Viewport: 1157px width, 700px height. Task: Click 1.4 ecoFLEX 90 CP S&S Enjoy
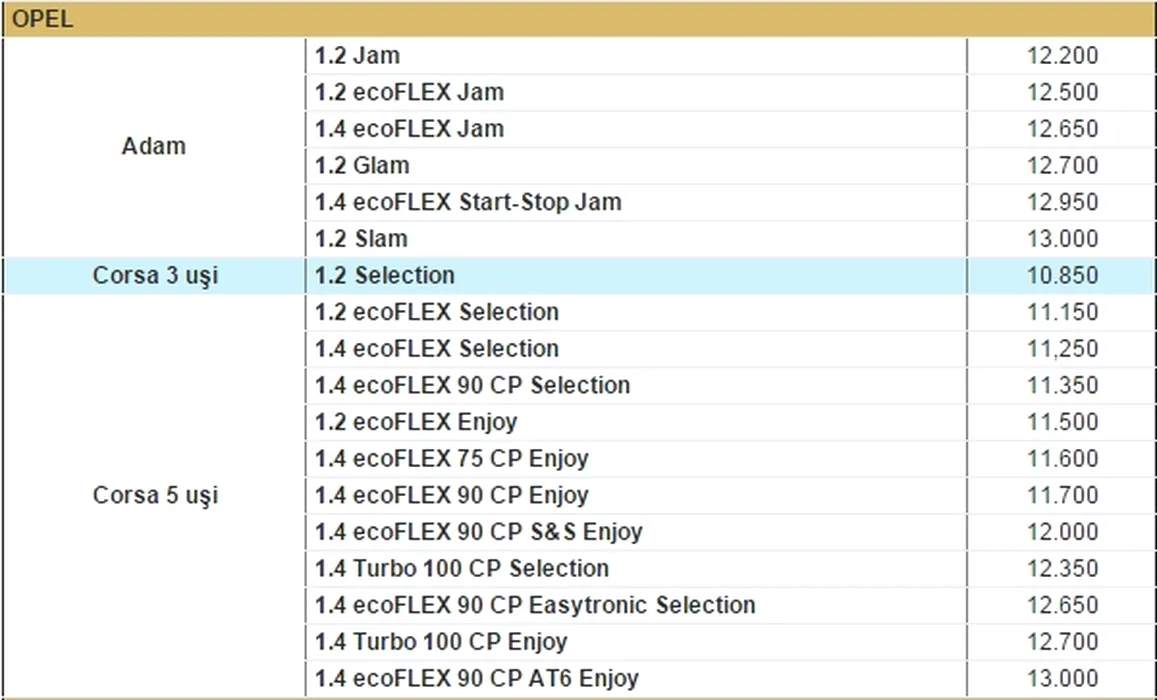[478, 532]
